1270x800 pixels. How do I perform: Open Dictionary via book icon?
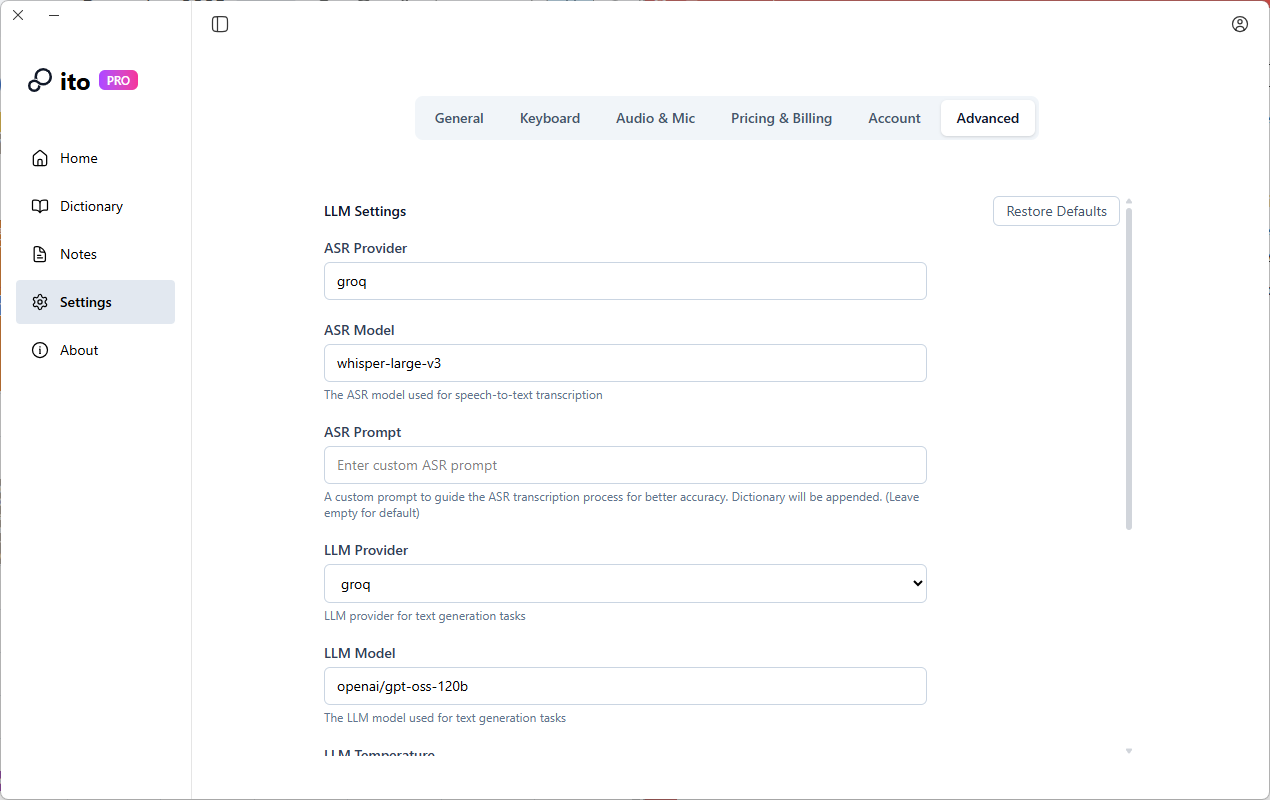(x=40, y=206)
